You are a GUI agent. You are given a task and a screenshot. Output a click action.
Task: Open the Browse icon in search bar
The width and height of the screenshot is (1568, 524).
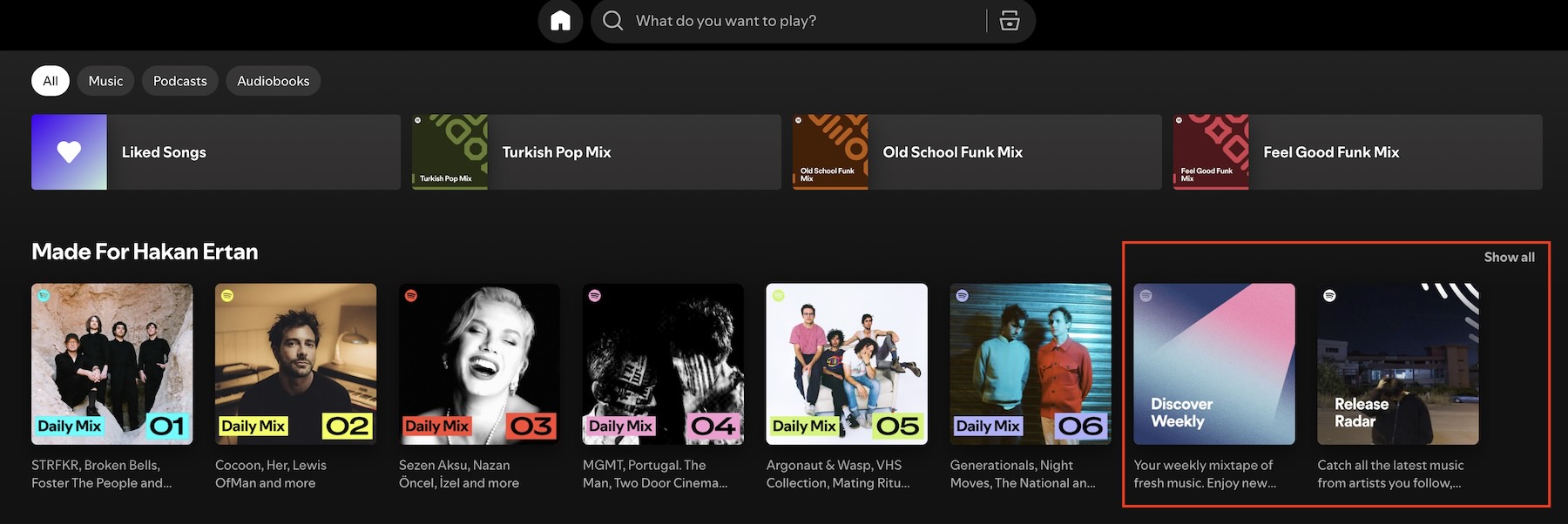click(x=1010, y=21)
